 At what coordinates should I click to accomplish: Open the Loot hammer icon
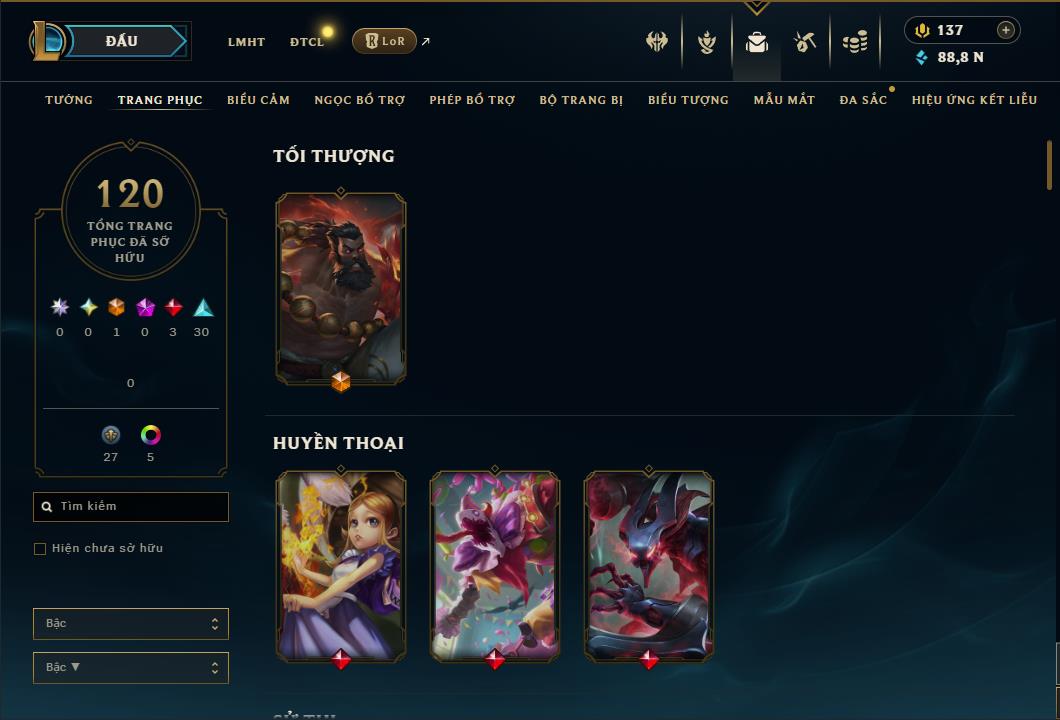[804, 42]
